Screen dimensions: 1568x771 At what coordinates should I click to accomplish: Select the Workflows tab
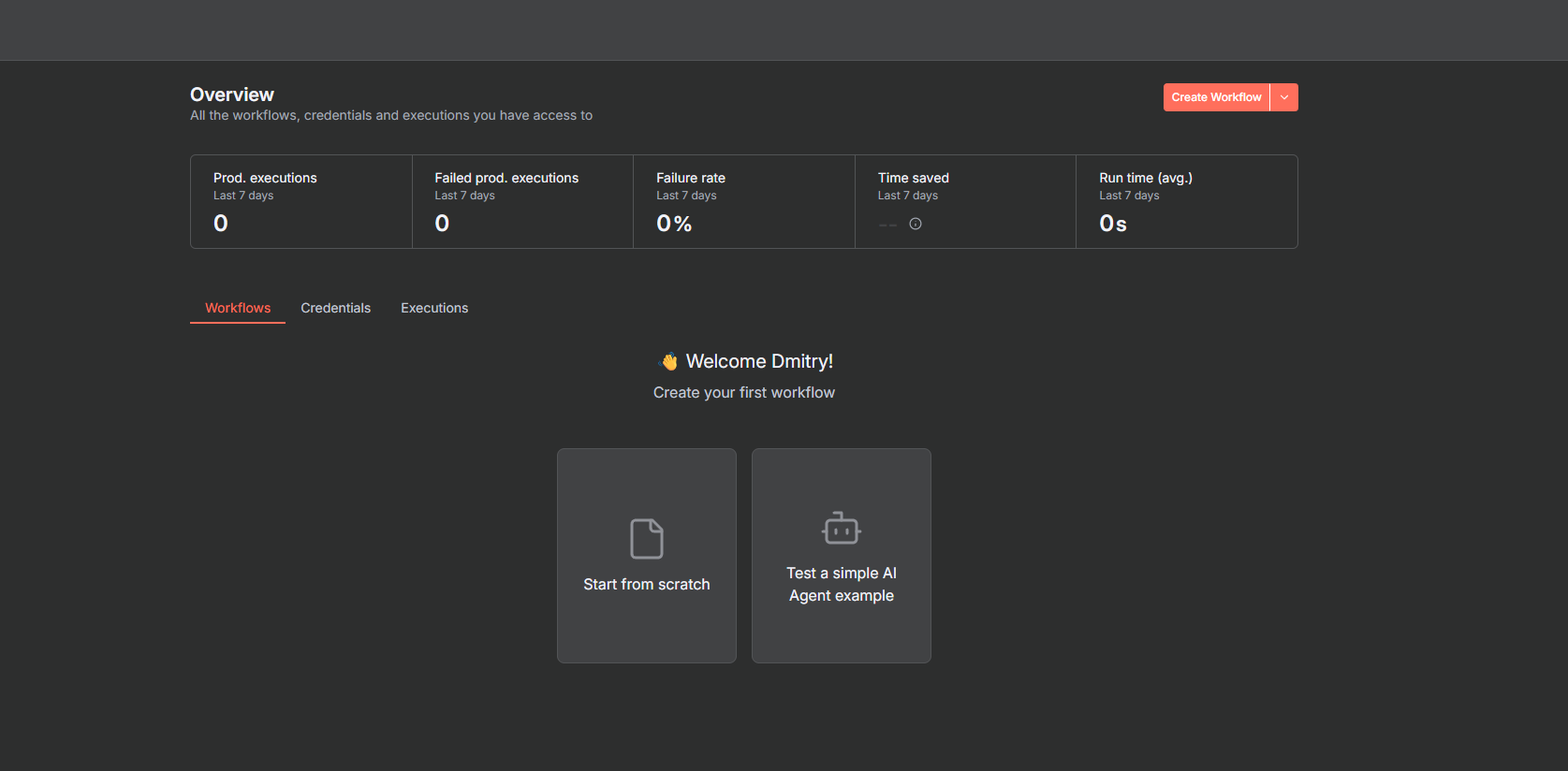pos(238,308)
